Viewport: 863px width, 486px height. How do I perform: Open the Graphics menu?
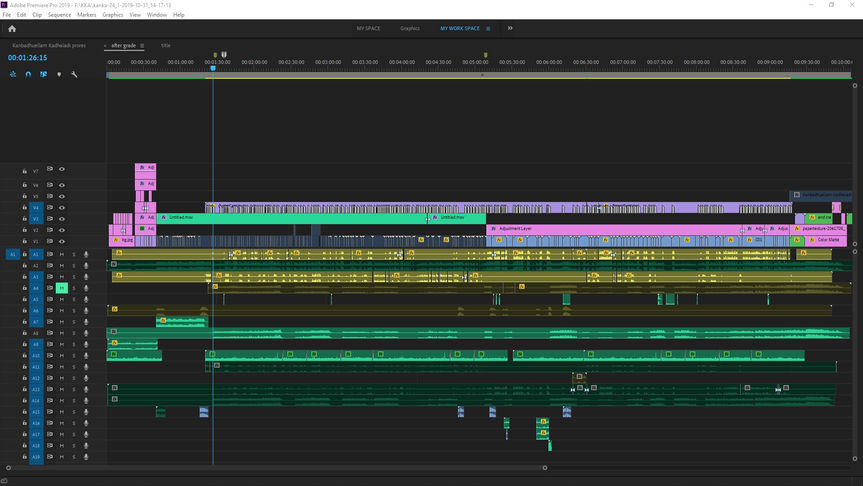coord(113,15)
